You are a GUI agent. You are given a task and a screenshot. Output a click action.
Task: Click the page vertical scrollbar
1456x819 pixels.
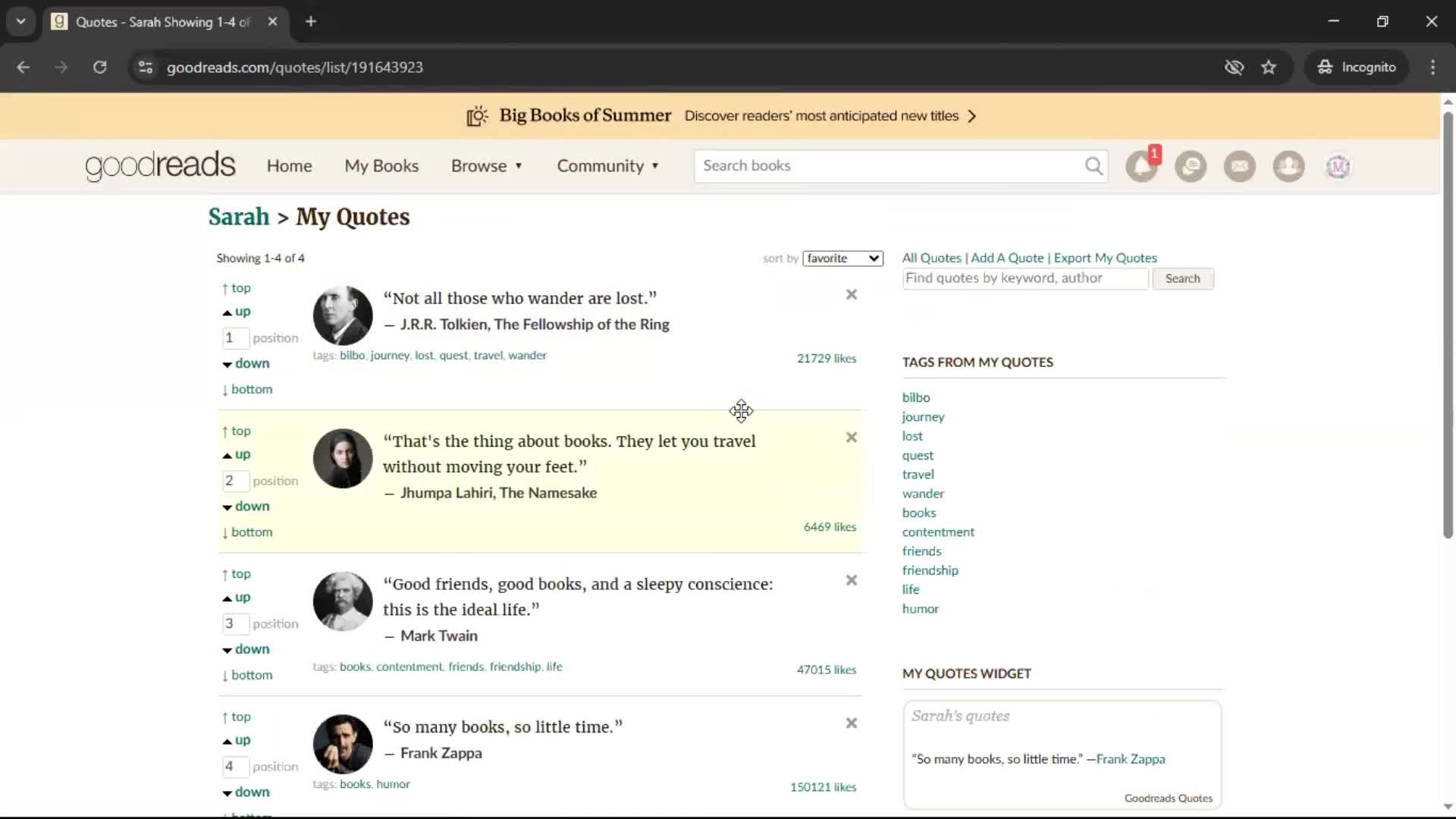(1448, 326)
